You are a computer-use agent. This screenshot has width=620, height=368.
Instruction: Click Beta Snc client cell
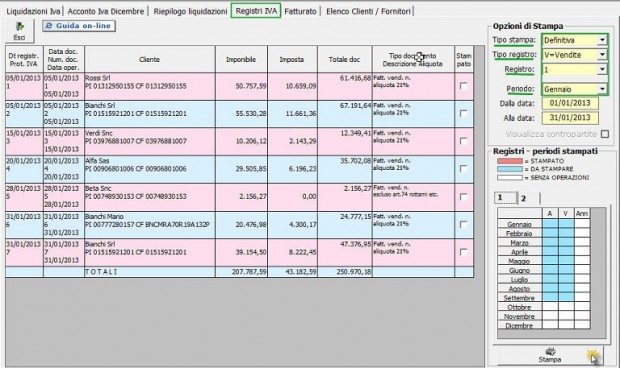click(149, 196)
